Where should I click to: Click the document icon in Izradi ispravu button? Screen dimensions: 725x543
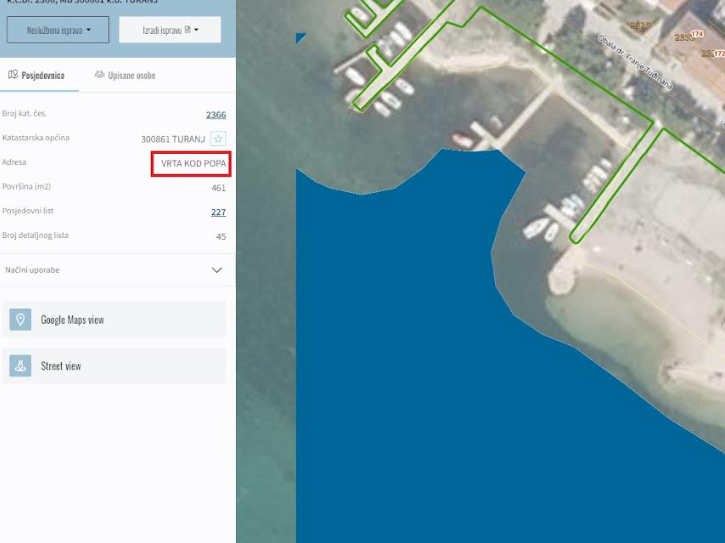pyautogui.click(x=187, y=30)
